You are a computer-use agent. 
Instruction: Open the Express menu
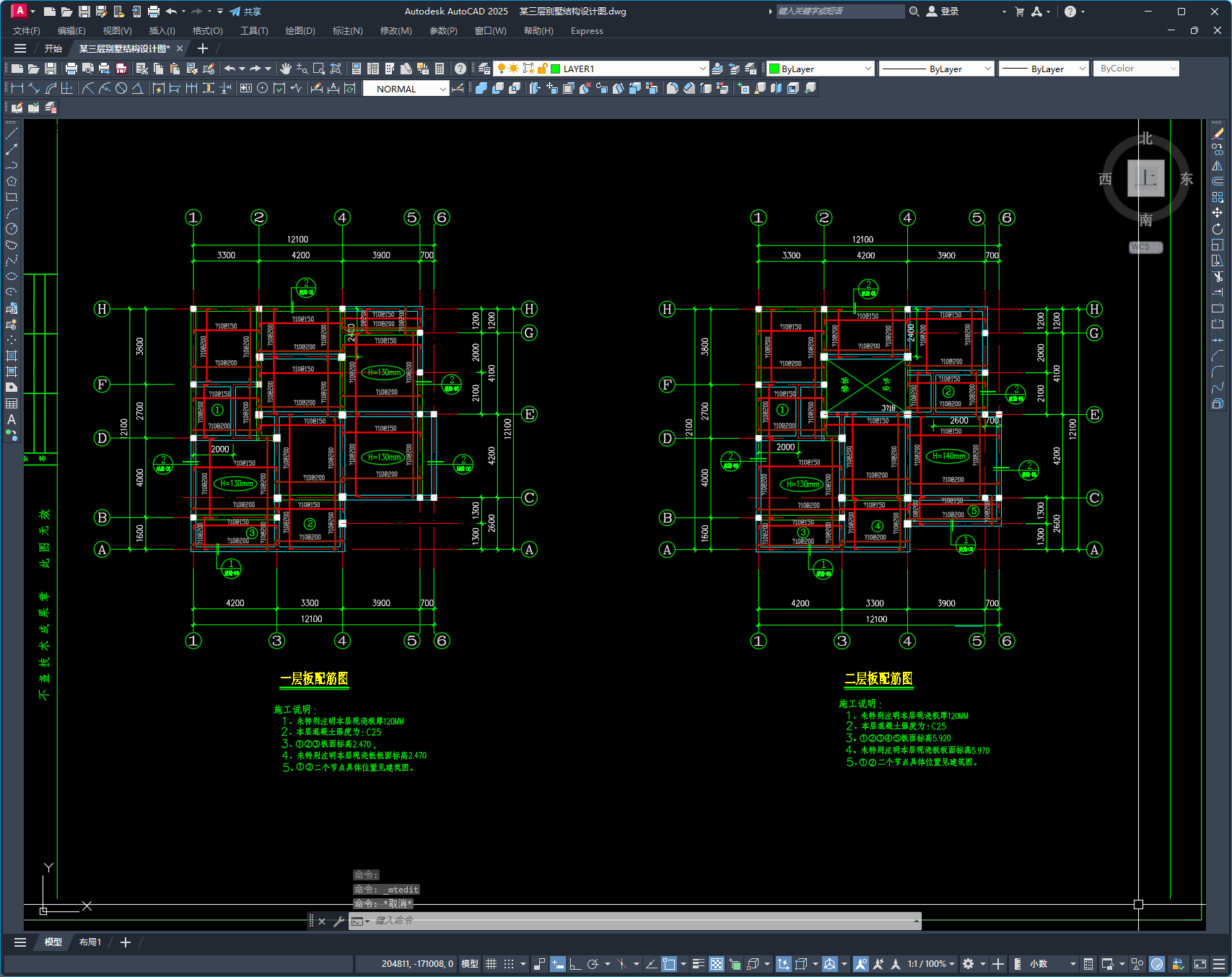point(587,31)
